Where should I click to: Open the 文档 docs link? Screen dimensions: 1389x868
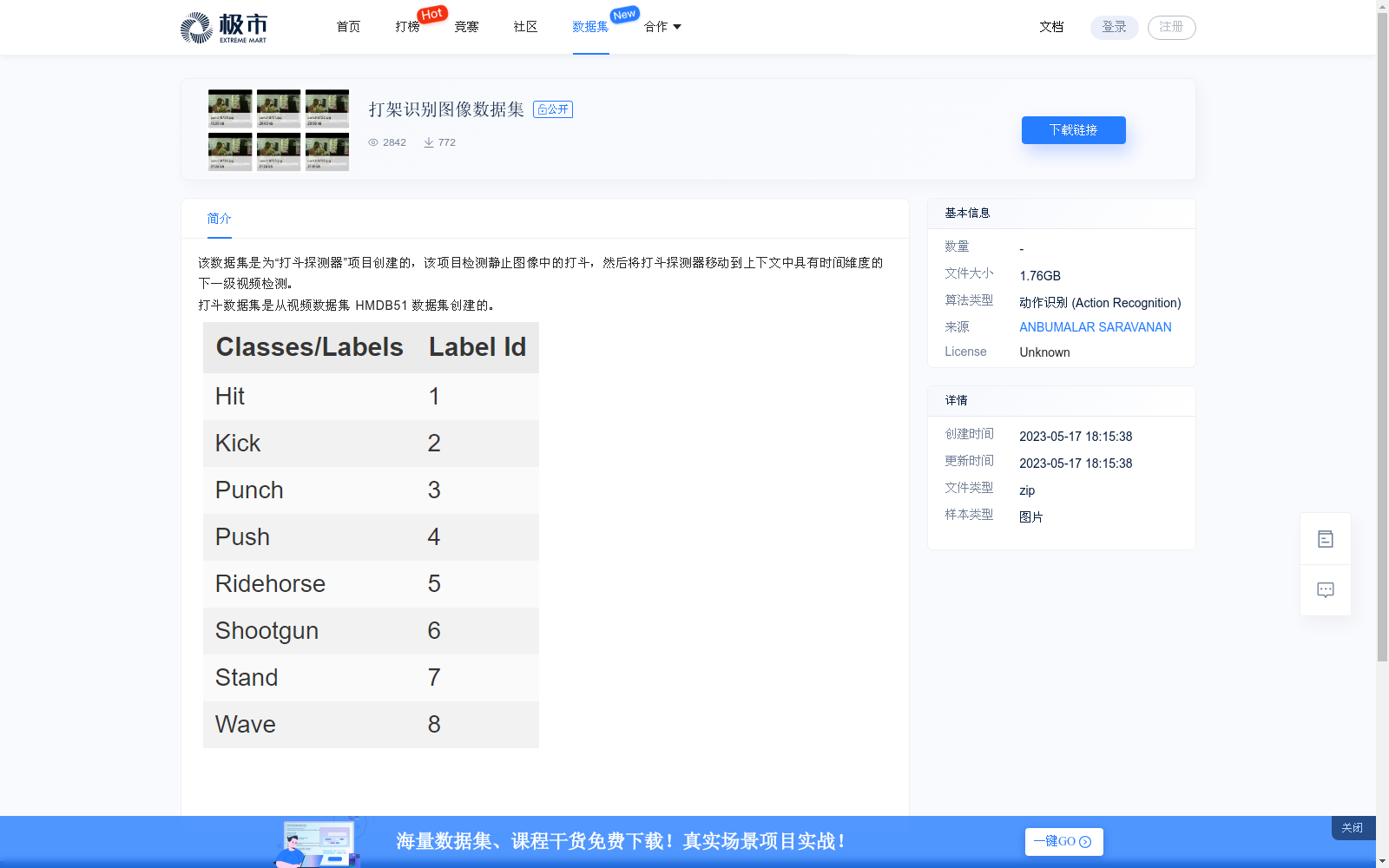coord(1051,27)
